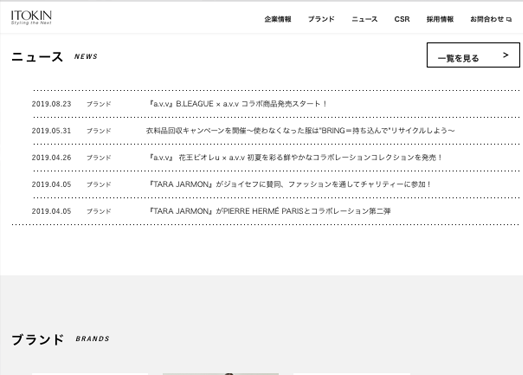Open the 衣料品回収キャンペーン news article
This screenshot has height=375, width=523.
point(300,130)
